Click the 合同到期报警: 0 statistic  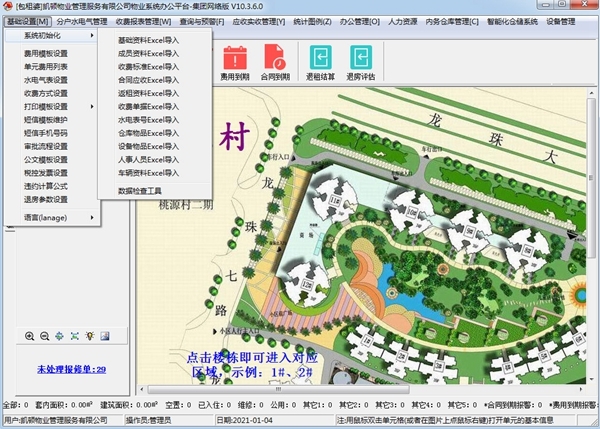point(513,405)
